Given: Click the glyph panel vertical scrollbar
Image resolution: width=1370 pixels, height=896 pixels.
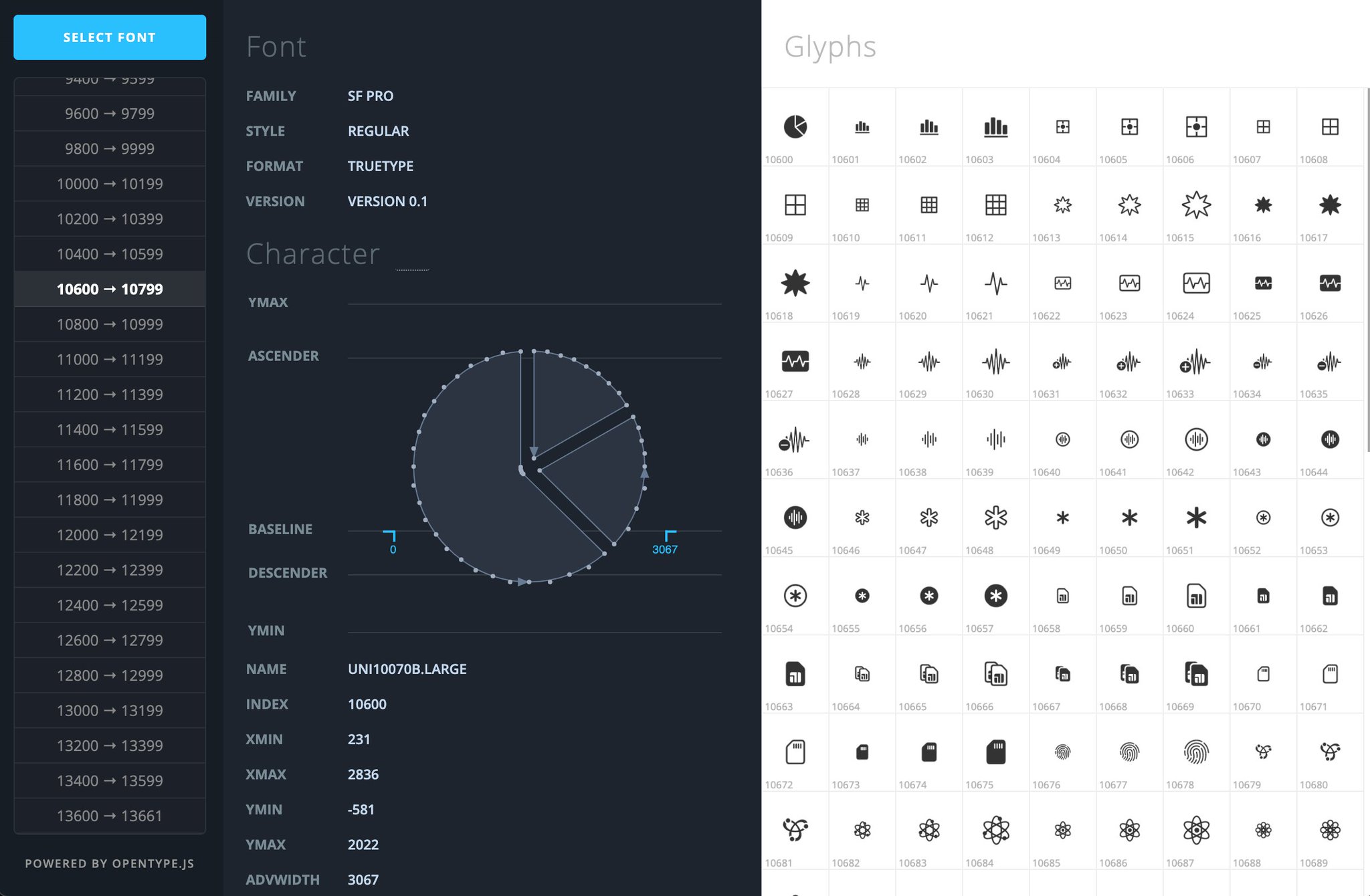Looking at the screenshot, I should (x=1367, y=270).
